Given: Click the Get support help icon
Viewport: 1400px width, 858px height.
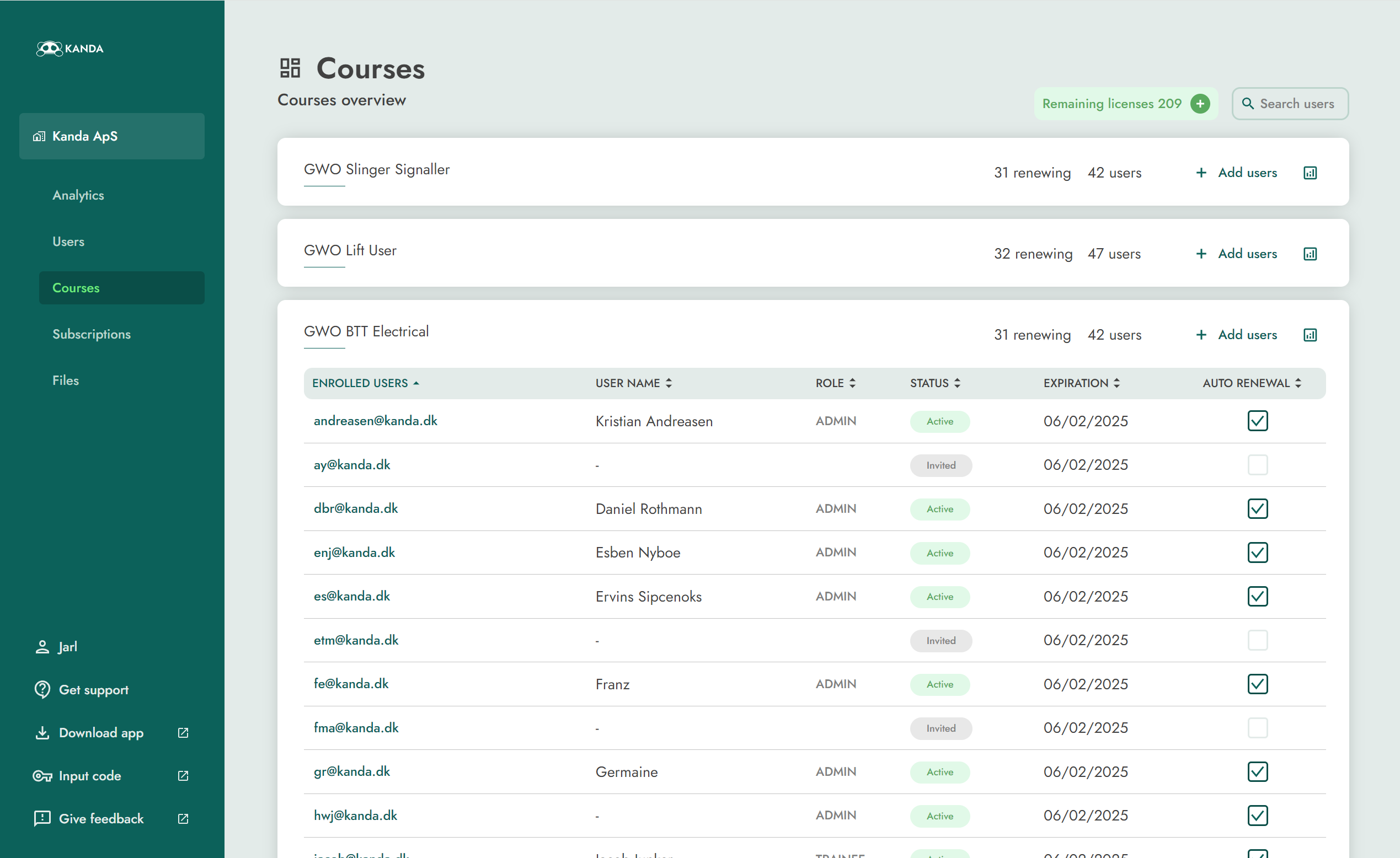Looking at the screenshot, I should 42,689.
